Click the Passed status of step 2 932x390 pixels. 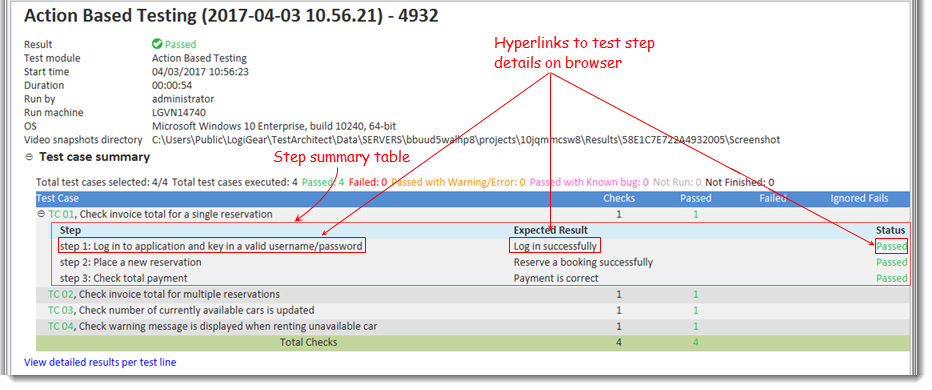click(892, 262)
